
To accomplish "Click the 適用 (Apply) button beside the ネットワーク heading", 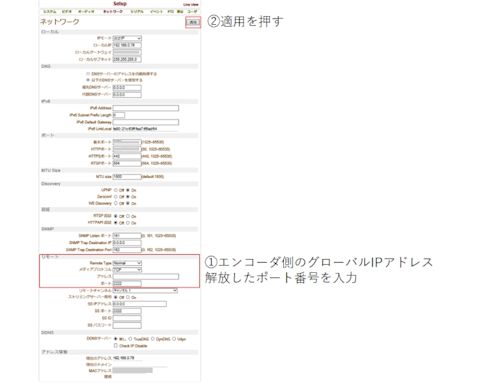I will click(x=193, y=22).
